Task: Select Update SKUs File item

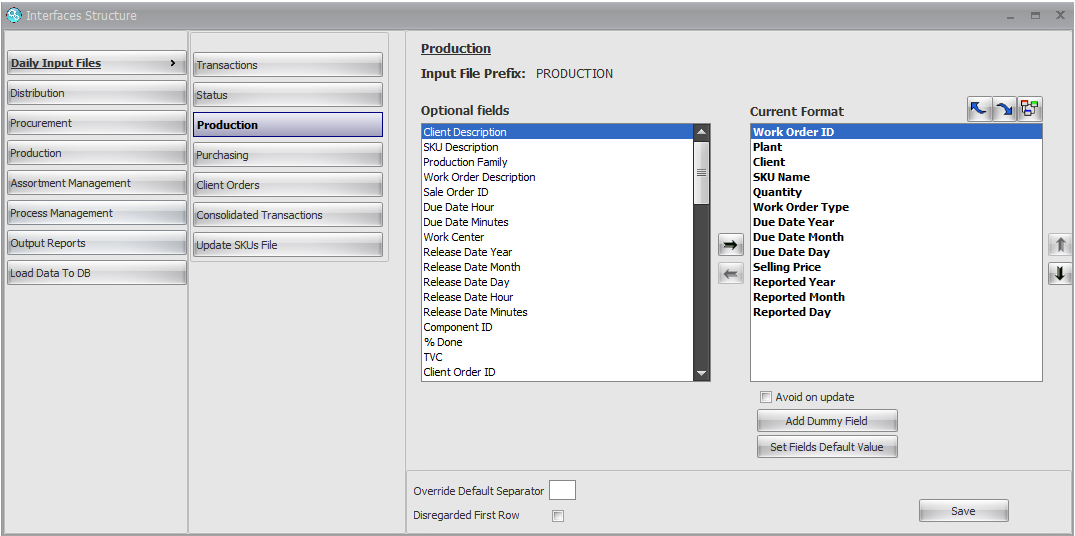Action: [288, 245]
